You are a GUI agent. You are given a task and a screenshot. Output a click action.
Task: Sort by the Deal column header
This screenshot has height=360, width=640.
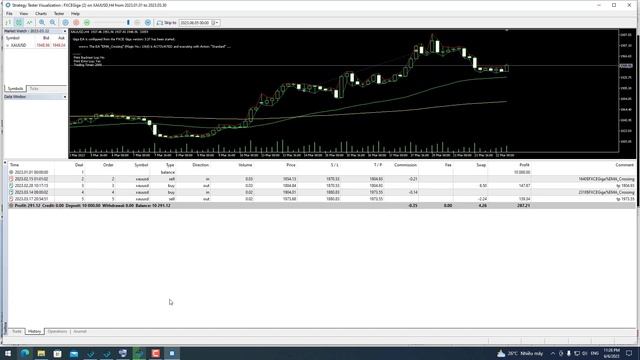pos(79,165)
